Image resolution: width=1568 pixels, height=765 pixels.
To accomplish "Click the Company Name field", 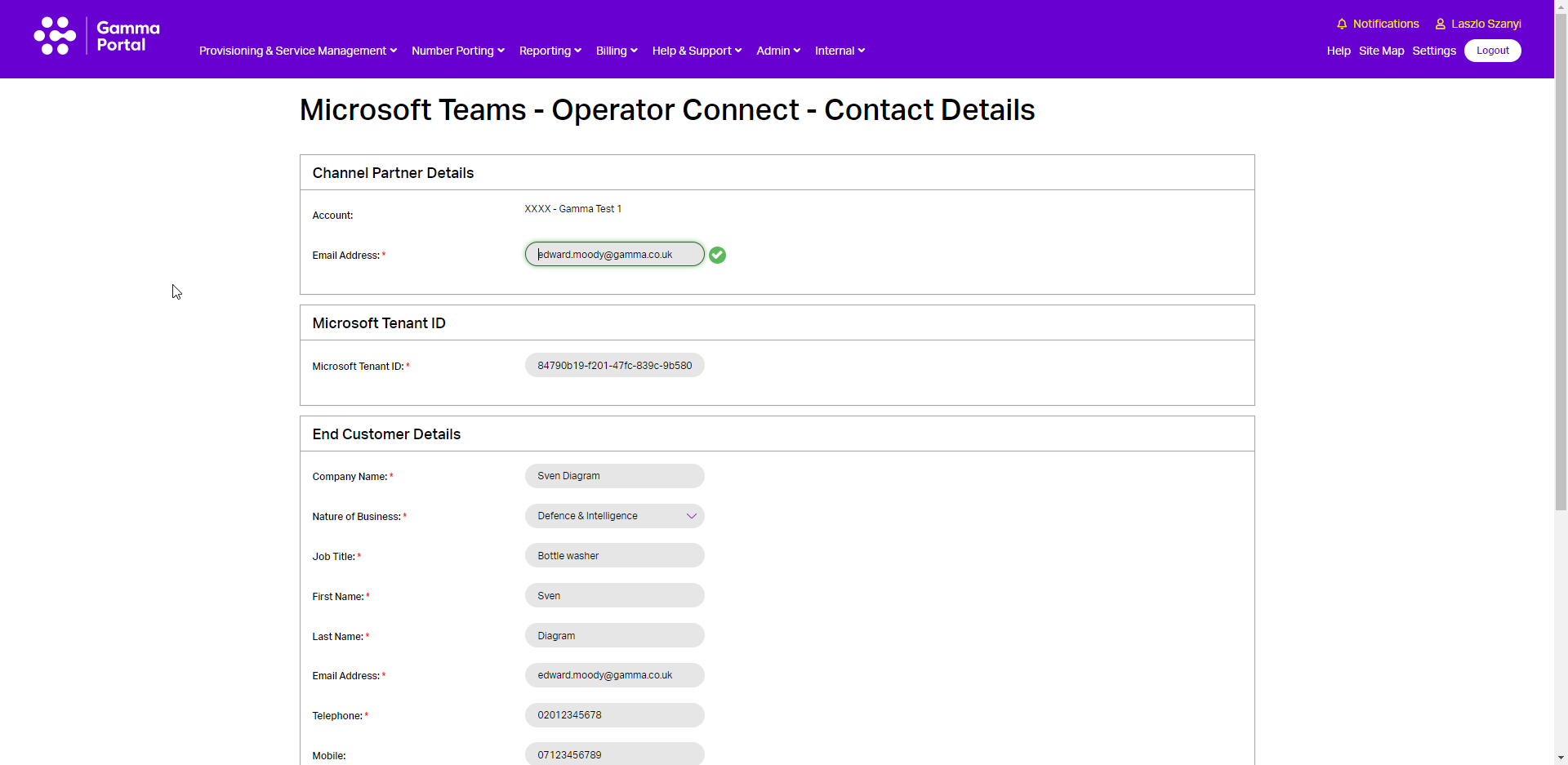I will 614,476.
